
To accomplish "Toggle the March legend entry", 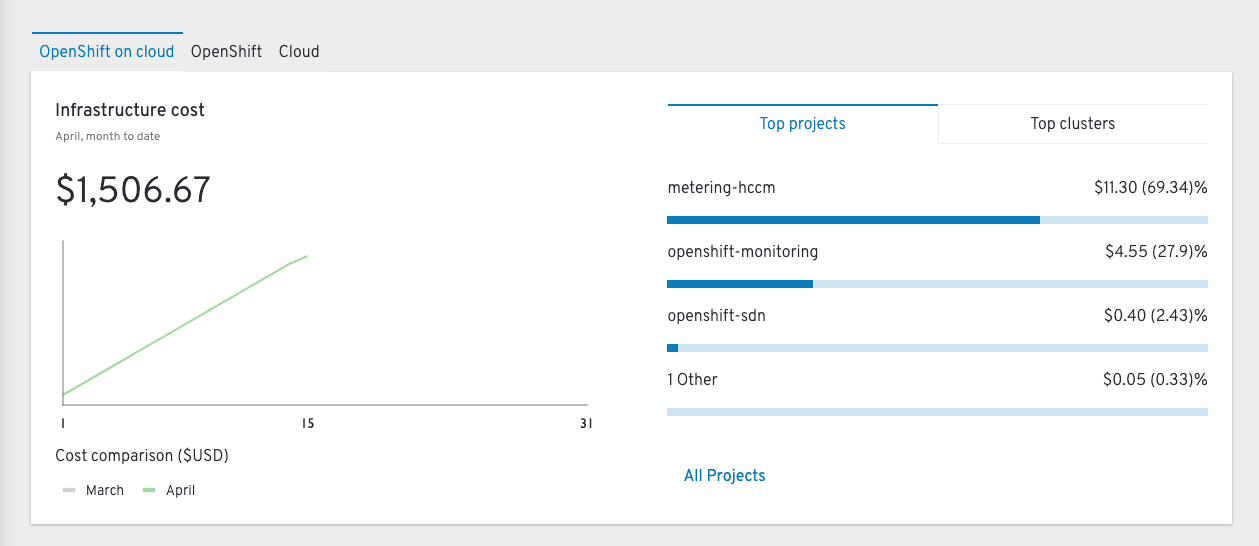I will pyautogui.click(x=93, y=490).
